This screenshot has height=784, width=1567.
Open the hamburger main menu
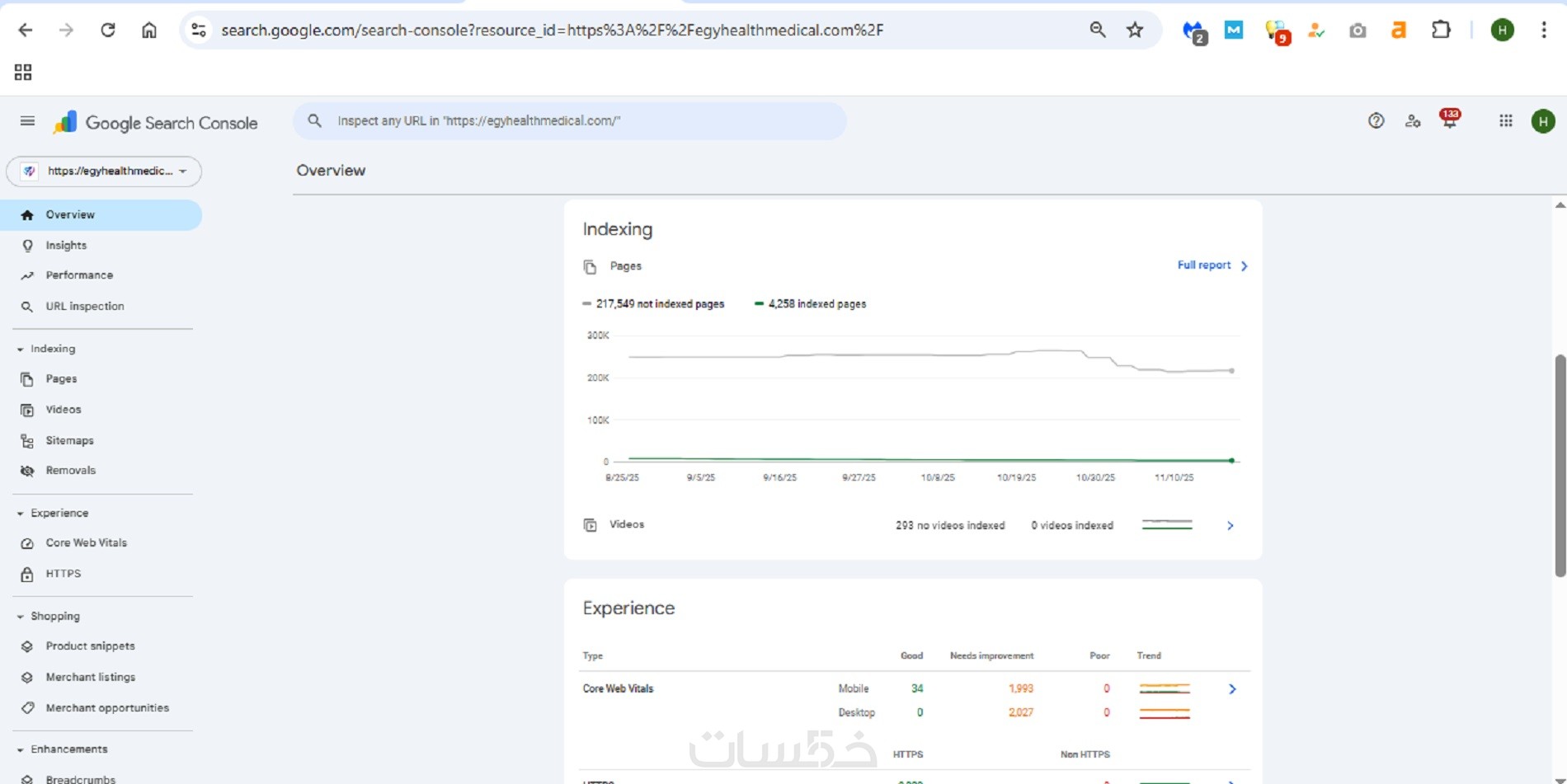click(x=27, y=121)
